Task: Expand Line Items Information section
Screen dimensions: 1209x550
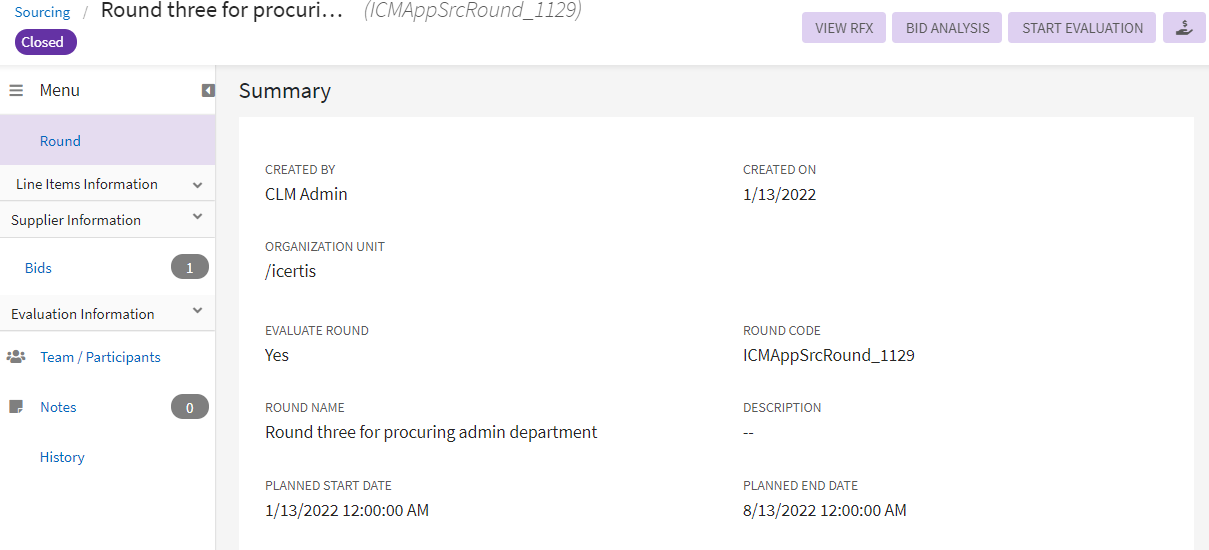Action: pos(197,185)
